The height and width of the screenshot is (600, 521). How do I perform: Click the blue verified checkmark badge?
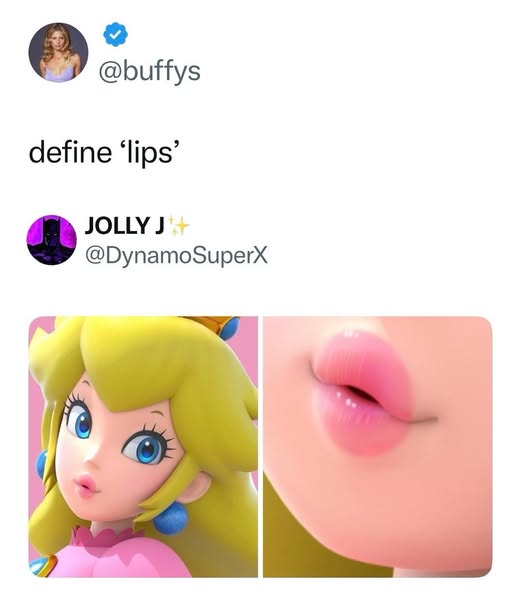click(x=116, y=34)
